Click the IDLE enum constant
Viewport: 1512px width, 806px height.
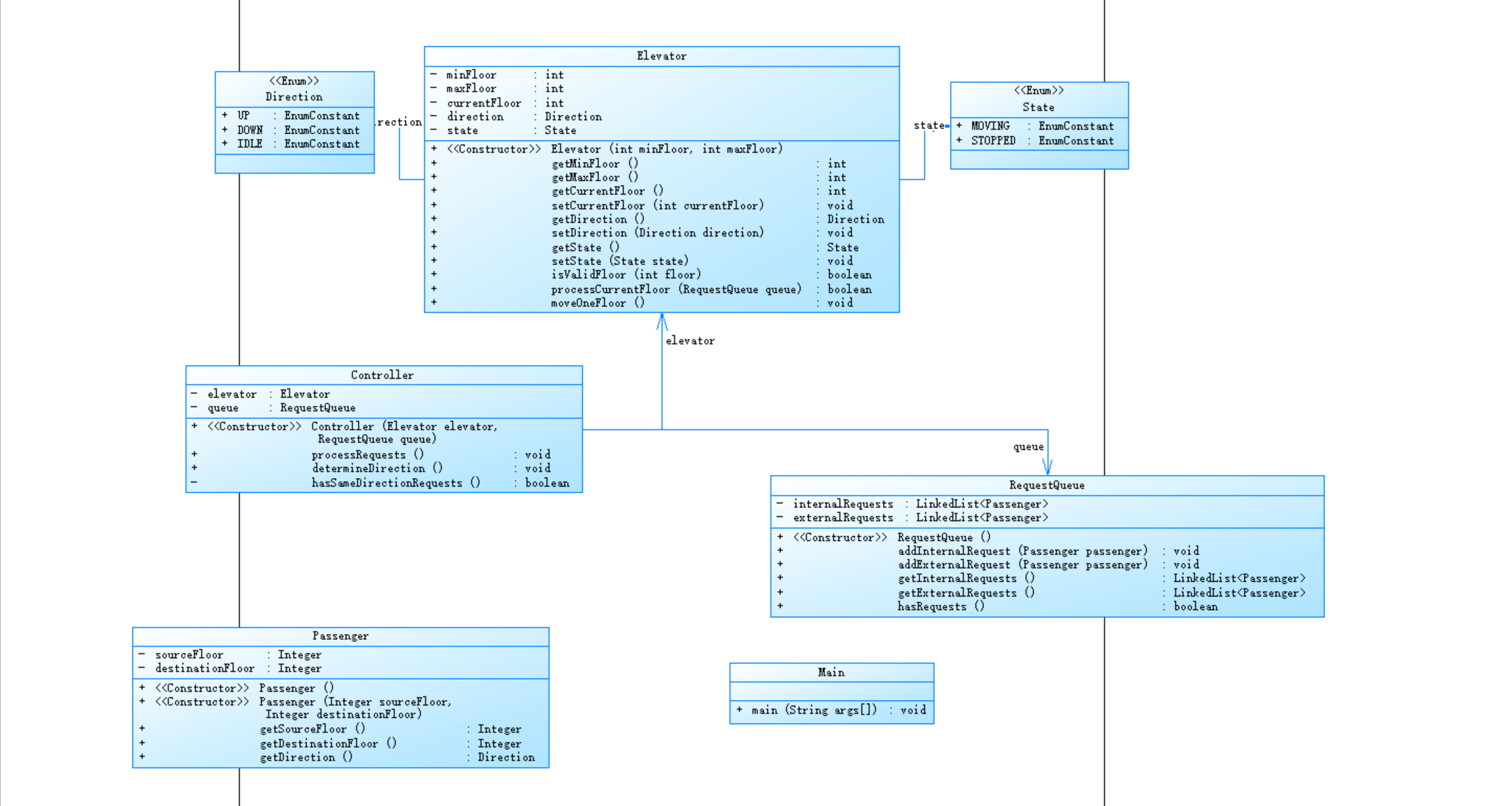tap(250, 144)
